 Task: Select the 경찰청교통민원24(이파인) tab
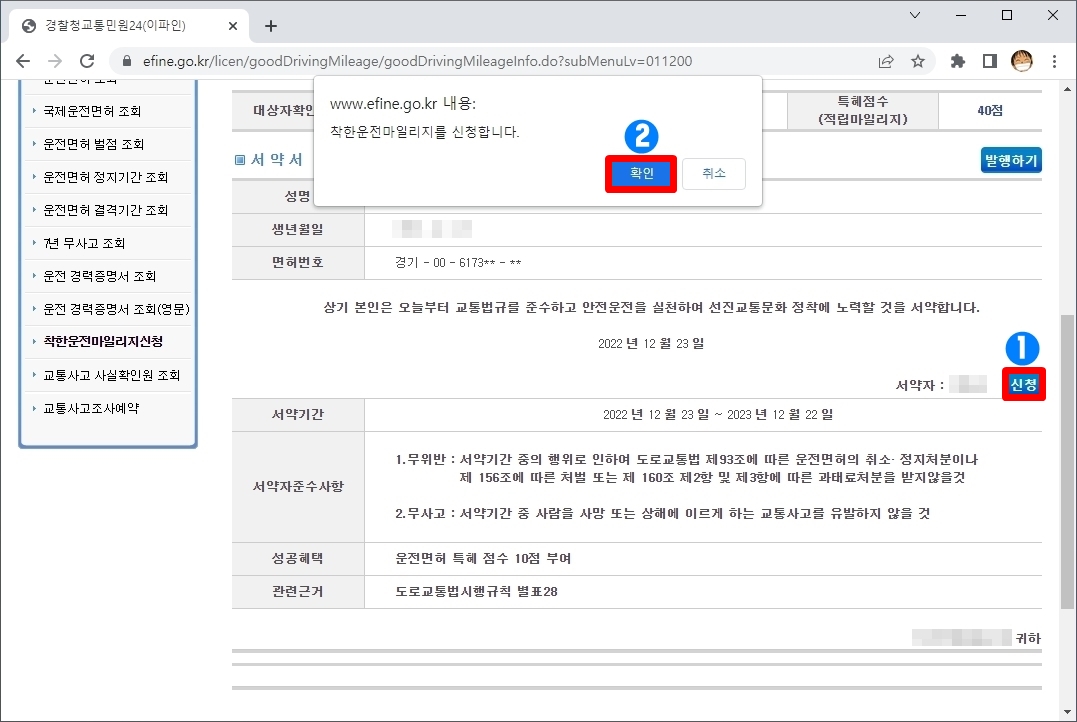(127, 26)
